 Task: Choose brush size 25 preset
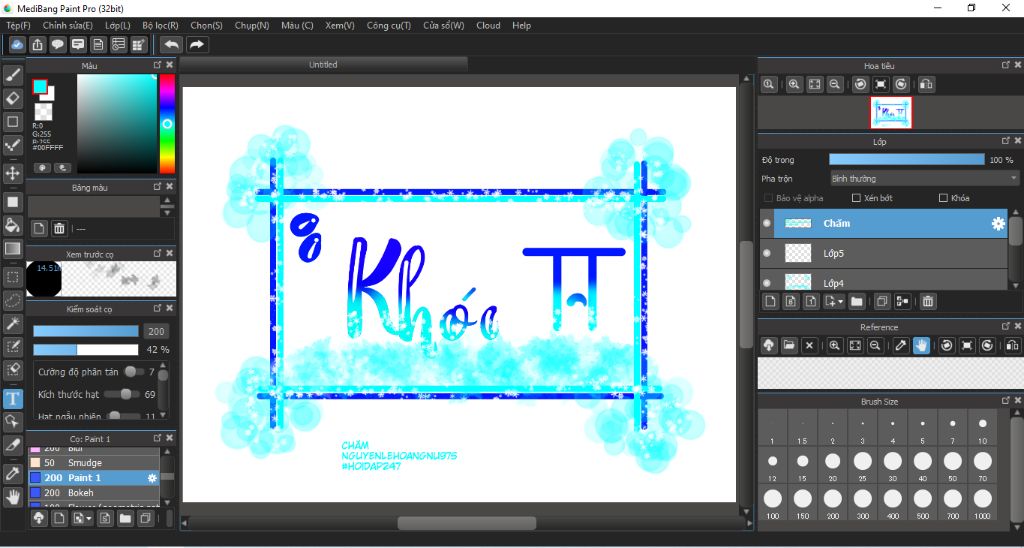click(862, 466)
